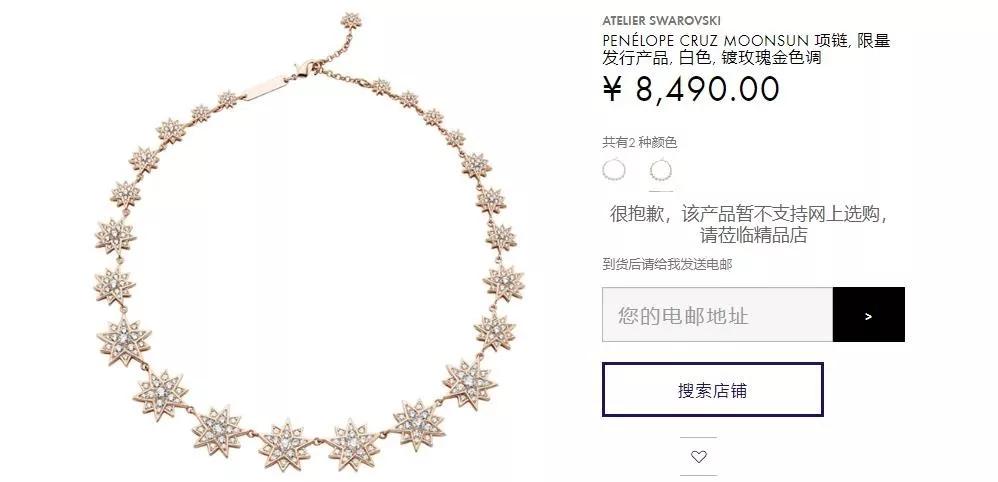Image resolution: width=998 pixels, height=482 pixels.
Task: Click the 共有2 种颜色 color count label
Action: point(640,143)
